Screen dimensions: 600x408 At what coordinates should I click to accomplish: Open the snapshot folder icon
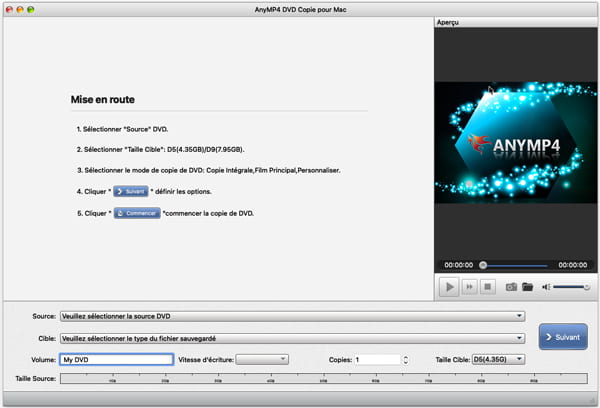tap(528, 287)
